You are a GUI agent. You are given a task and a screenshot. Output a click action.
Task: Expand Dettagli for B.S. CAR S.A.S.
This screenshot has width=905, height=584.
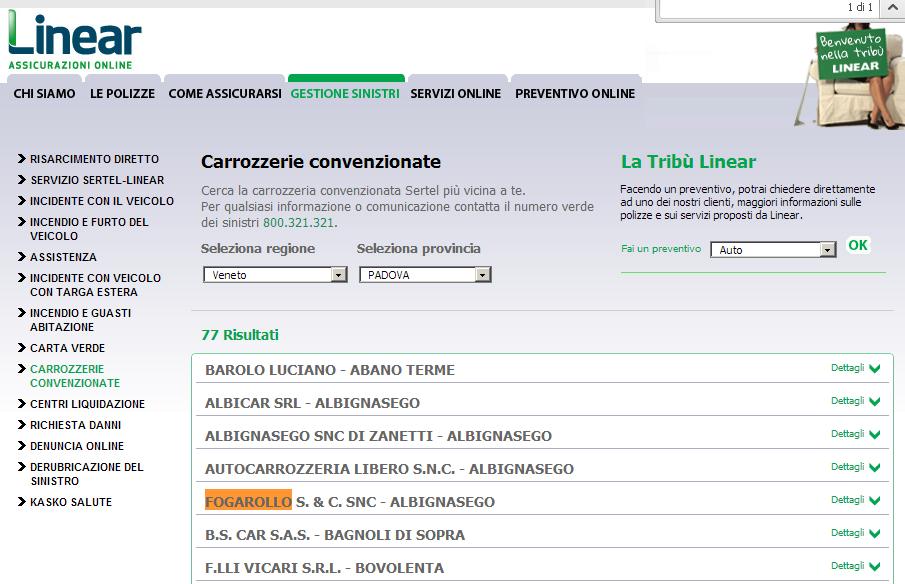(x=855, y=533)
